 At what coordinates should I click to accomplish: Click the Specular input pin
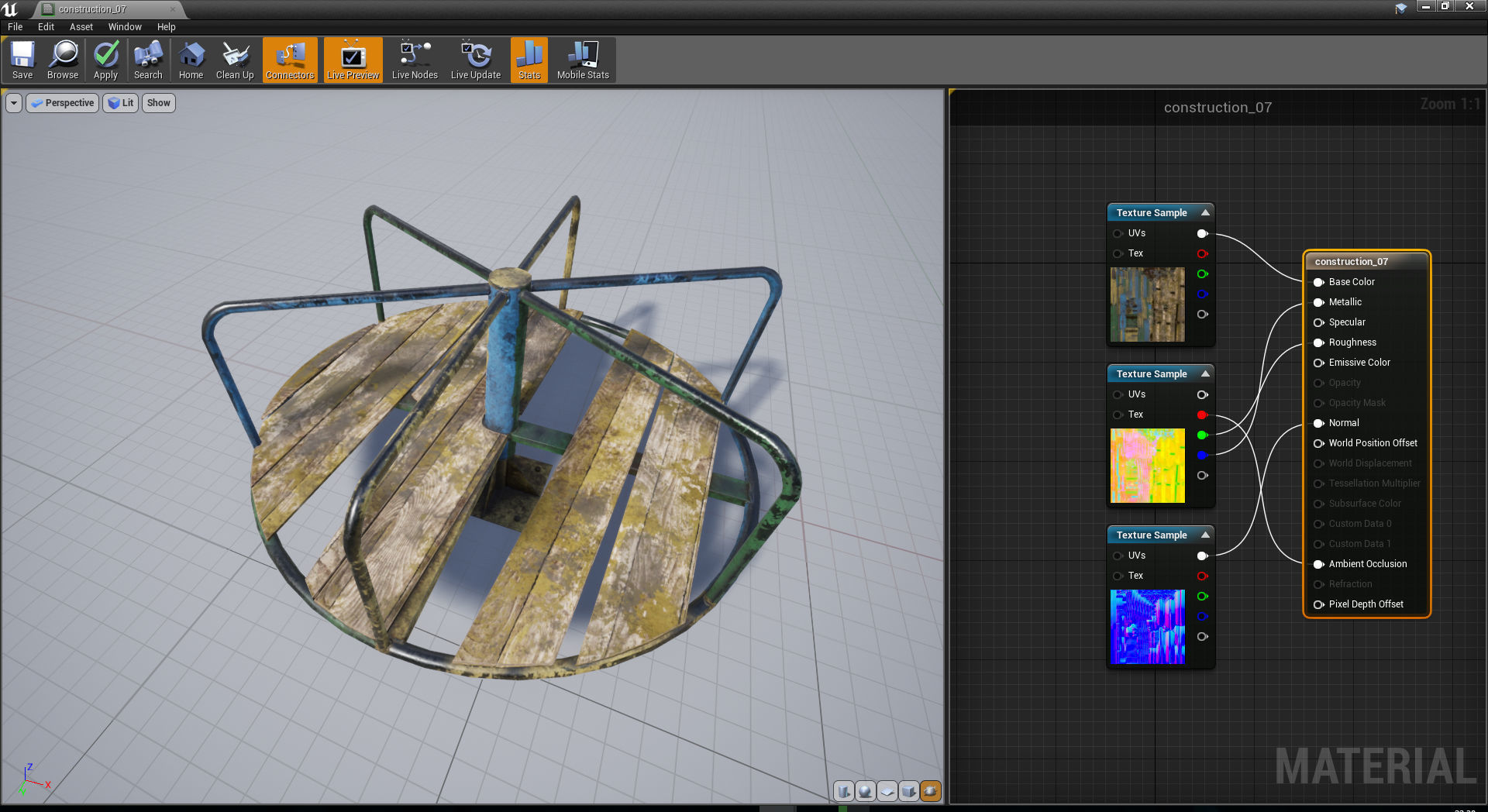pos(1318,322)
